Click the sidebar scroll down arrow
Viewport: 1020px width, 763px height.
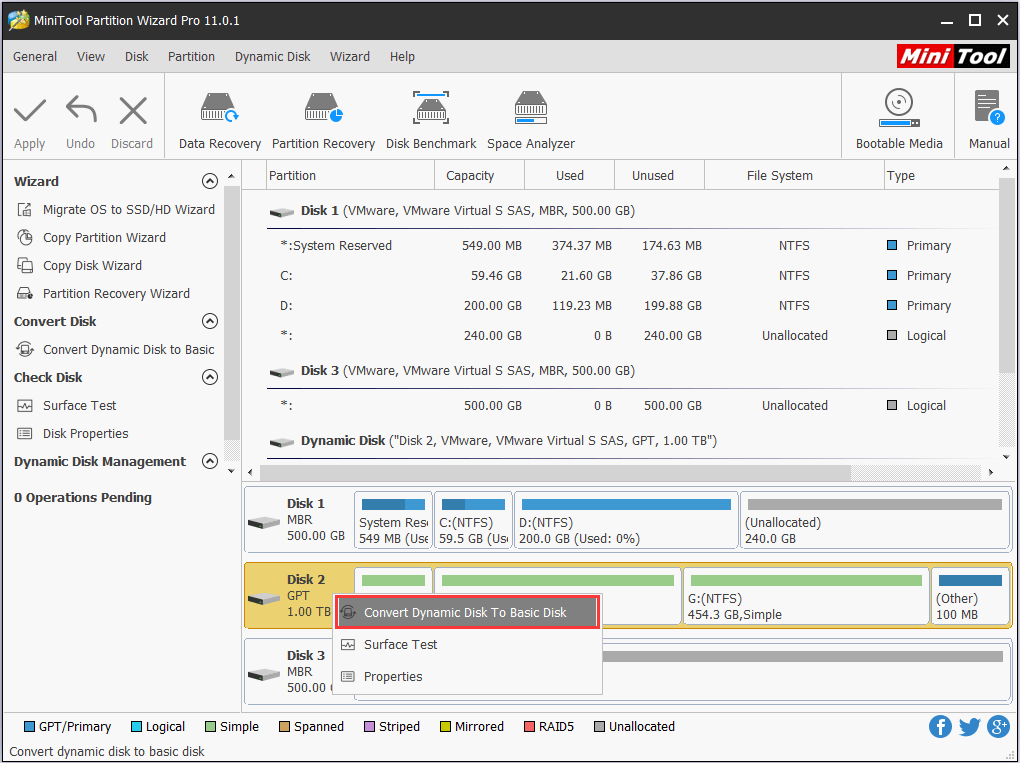click(x=232, y=471)
